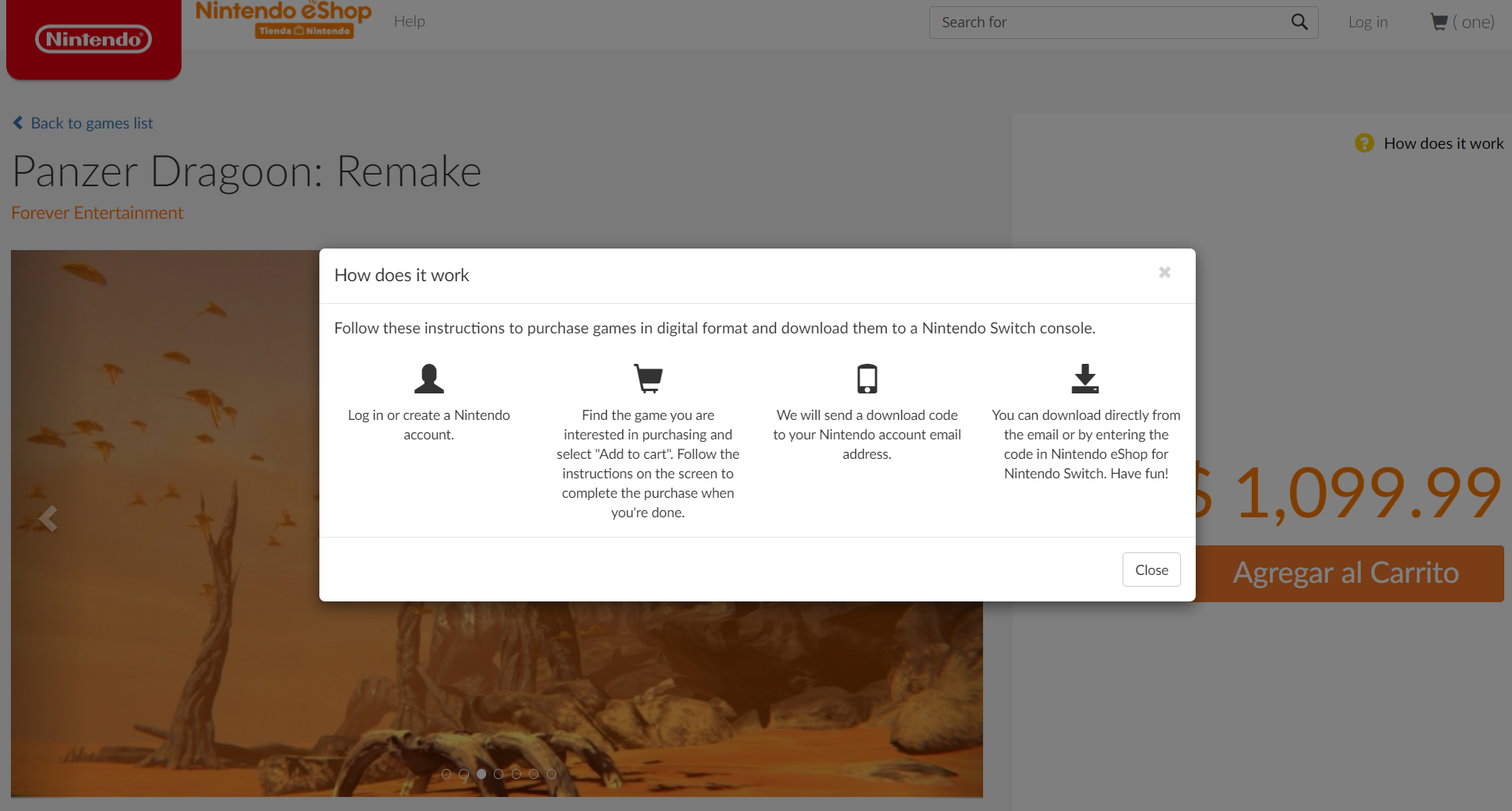Image resolution: width=1512 pixels, height=811 pixels.
Task: Click the How does it work dialog heading
Action: [x=402, y=275]
